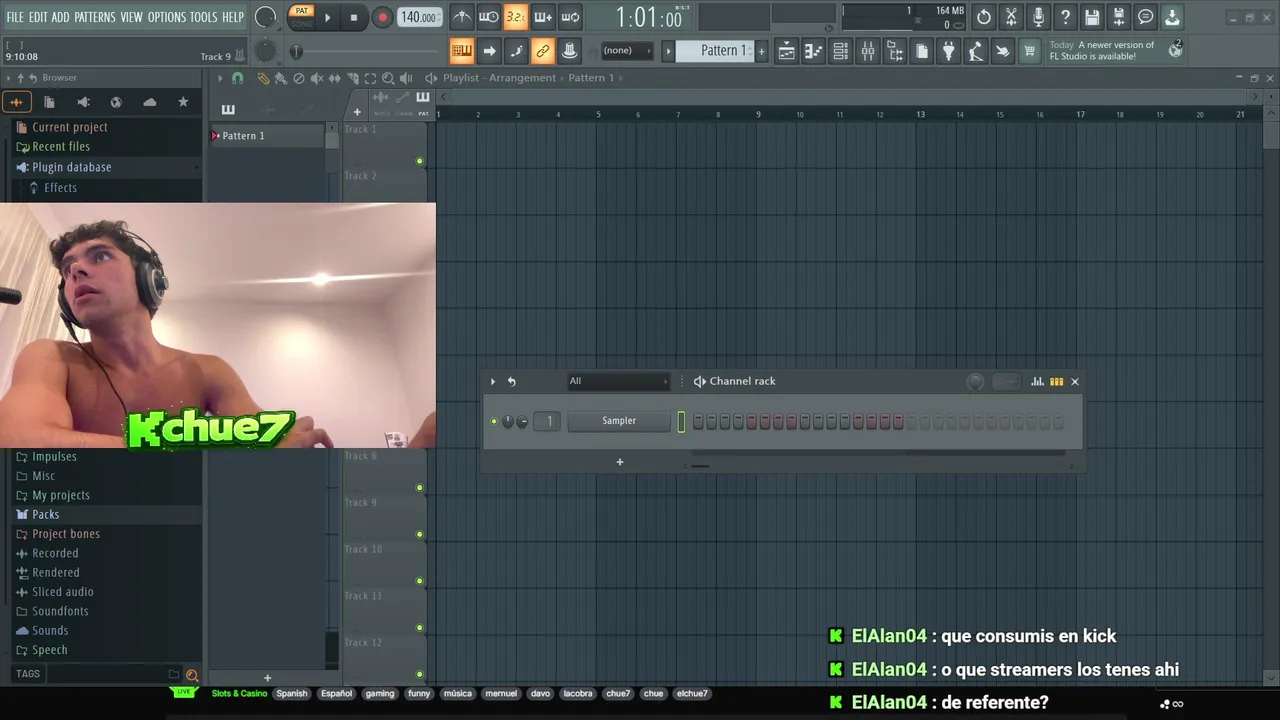Click the shopping cart content library icon
Screen dimensions: 1280x720
[x=1029, y=51]
